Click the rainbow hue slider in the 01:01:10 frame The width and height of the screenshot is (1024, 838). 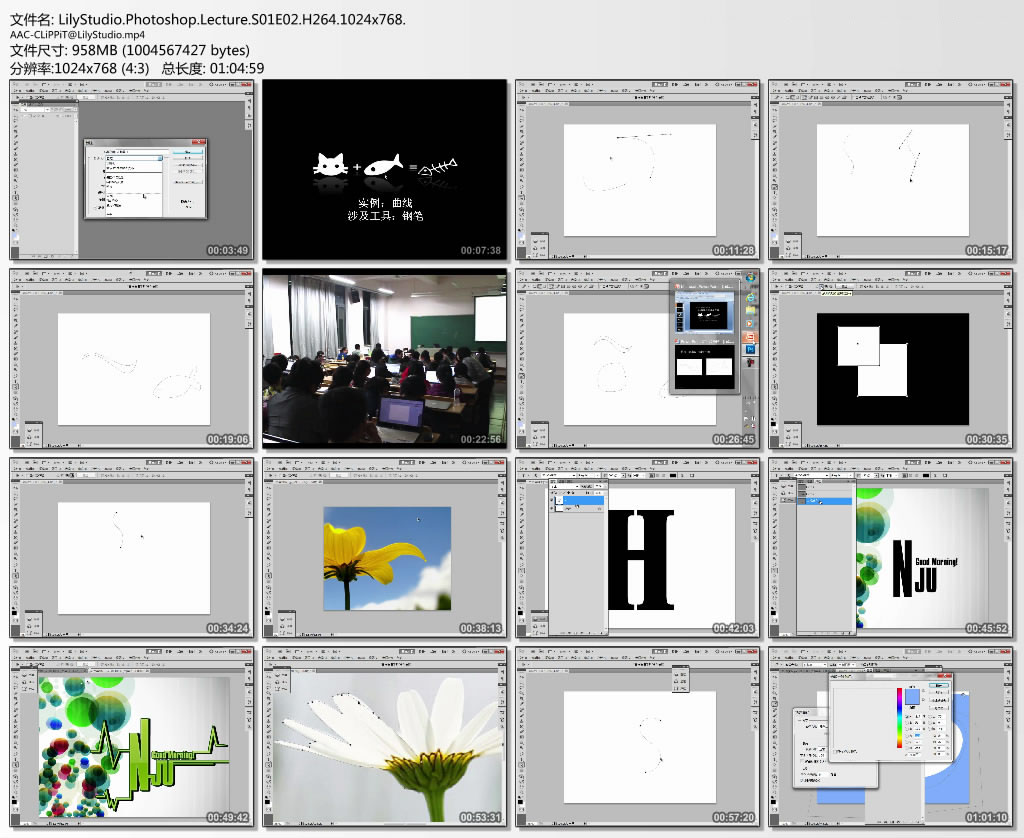(x=899, y=719)
